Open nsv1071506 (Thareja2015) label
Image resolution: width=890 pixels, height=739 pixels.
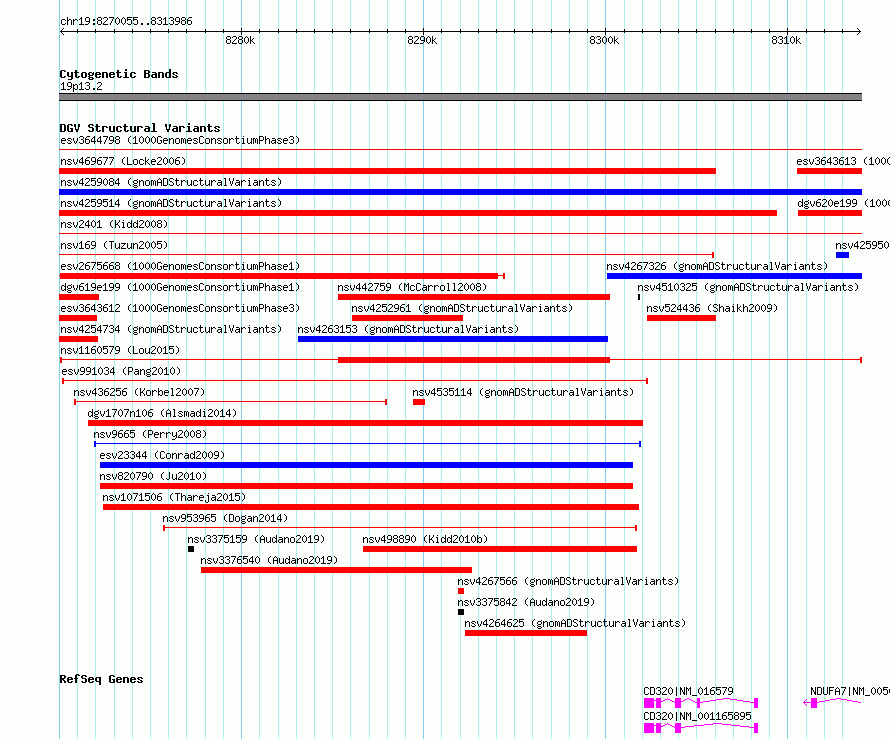pos(174,497)
